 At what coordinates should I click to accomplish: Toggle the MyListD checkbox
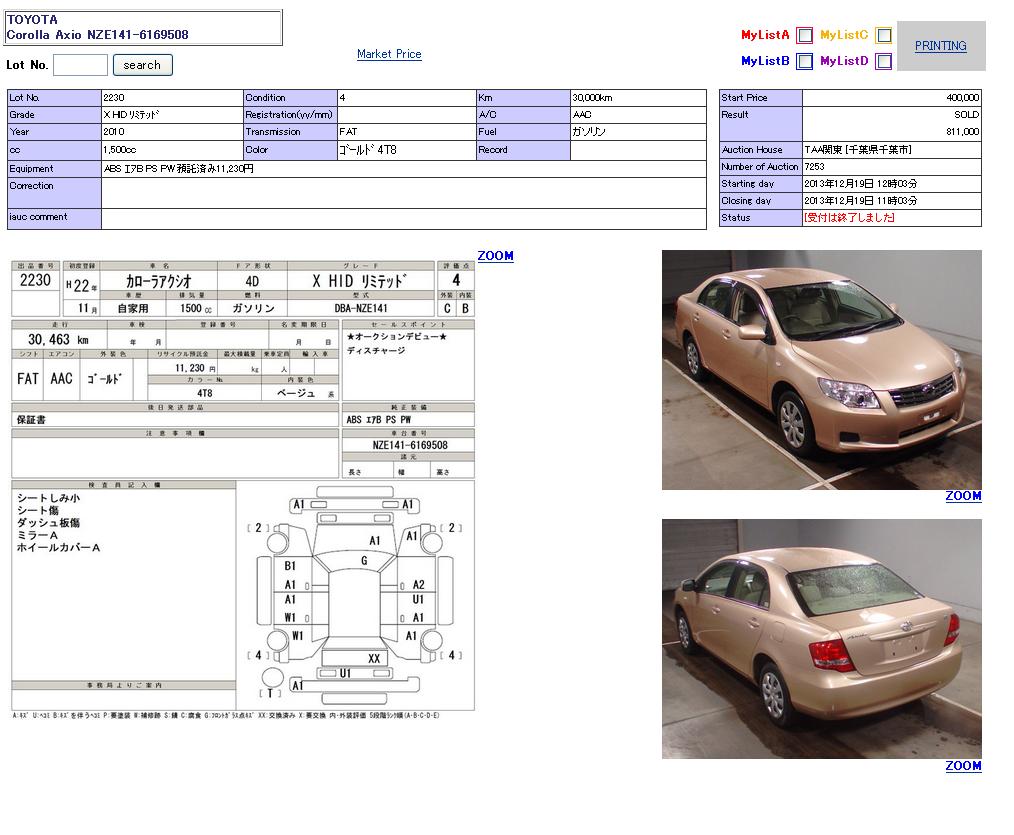884,61
